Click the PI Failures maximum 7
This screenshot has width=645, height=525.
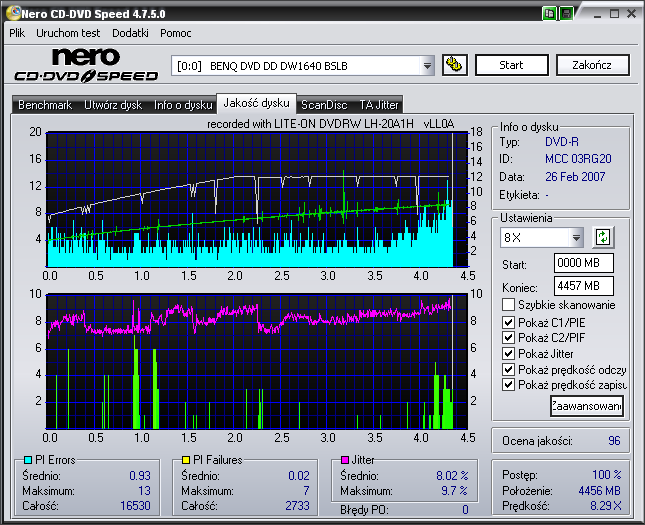[306, 491]
